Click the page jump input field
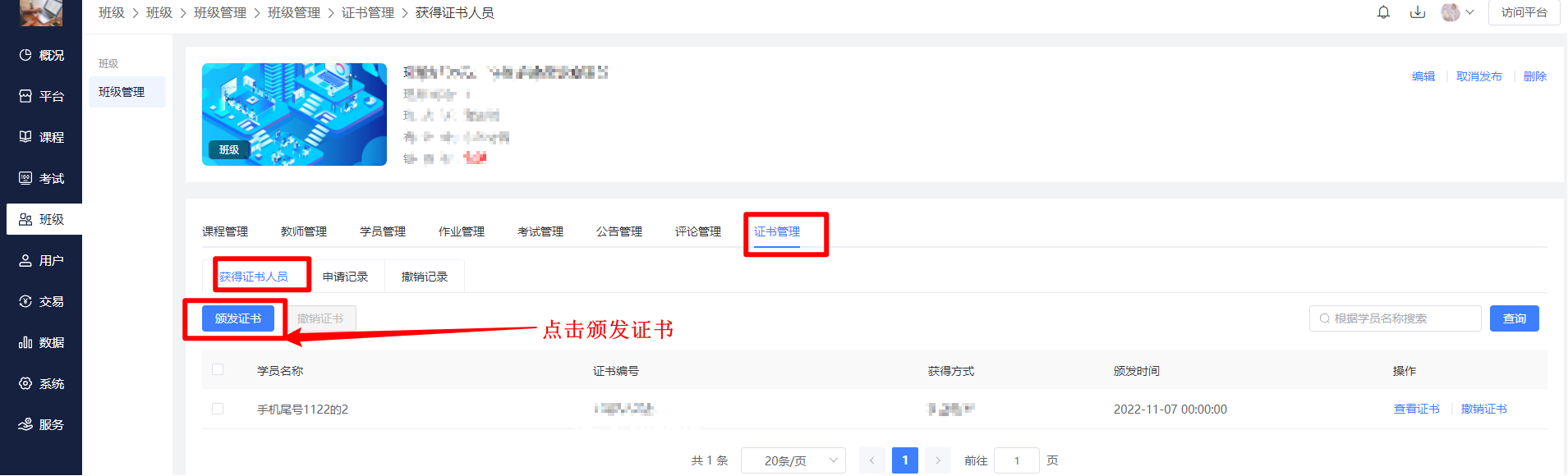This screenshot has height=476, width=1568. click(1017, 460)
